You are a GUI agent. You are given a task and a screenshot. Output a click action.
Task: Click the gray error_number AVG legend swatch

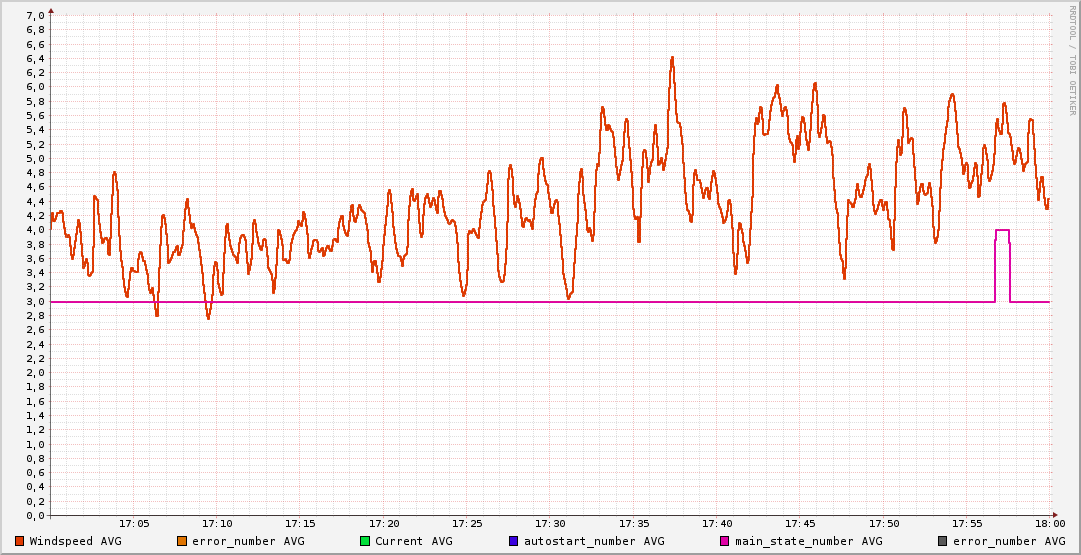tap(943, 541)
